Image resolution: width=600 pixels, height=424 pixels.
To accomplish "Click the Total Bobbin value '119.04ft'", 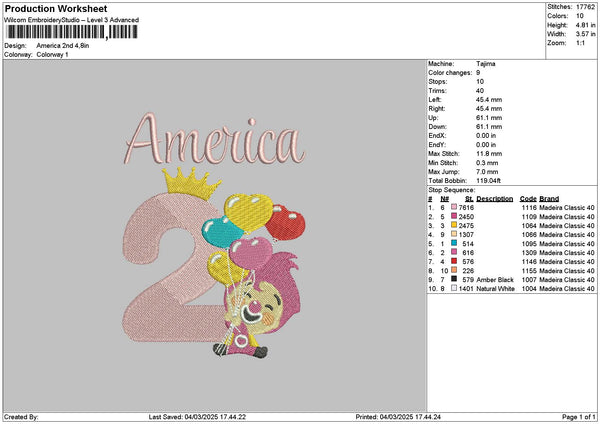I will [488, 181].
